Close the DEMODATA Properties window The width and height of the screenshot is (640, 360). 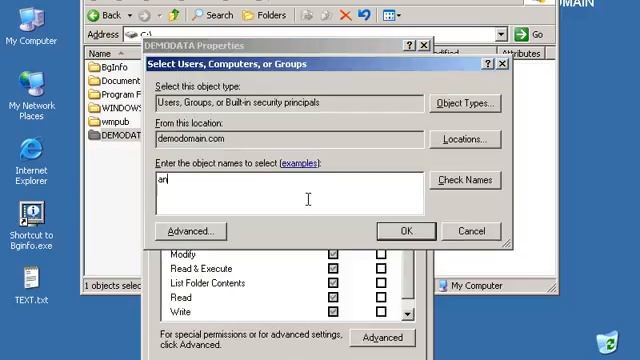click(424, 45)
